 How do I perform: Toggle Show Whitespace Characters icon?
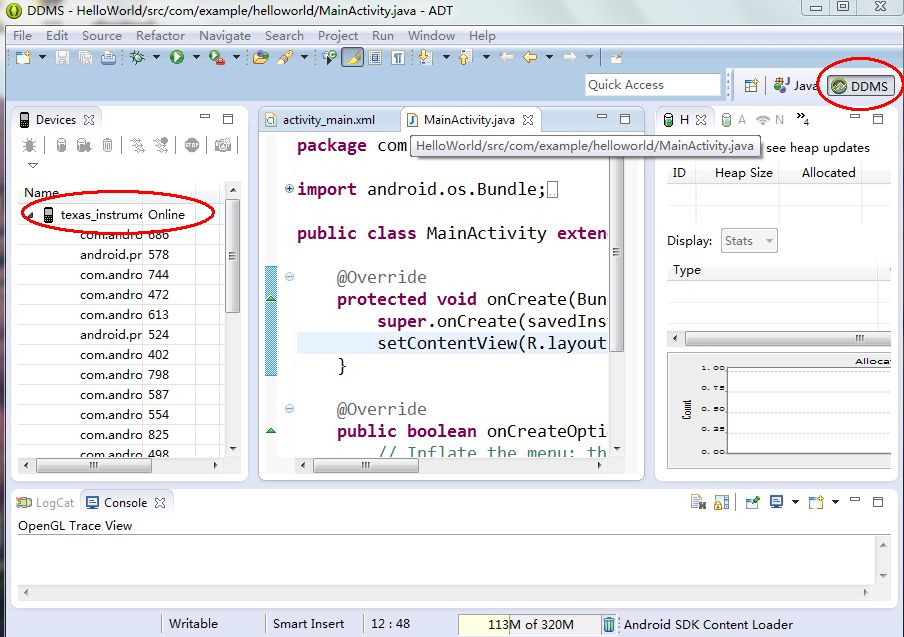pyautogui.click(x=398, y=57)
